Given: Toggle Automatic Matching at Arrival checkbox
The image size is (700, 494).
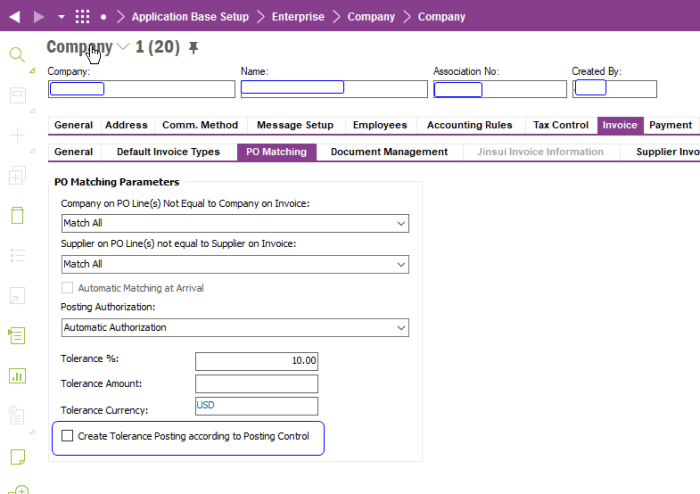Looking at the screenshot, I should pos(67,288).
